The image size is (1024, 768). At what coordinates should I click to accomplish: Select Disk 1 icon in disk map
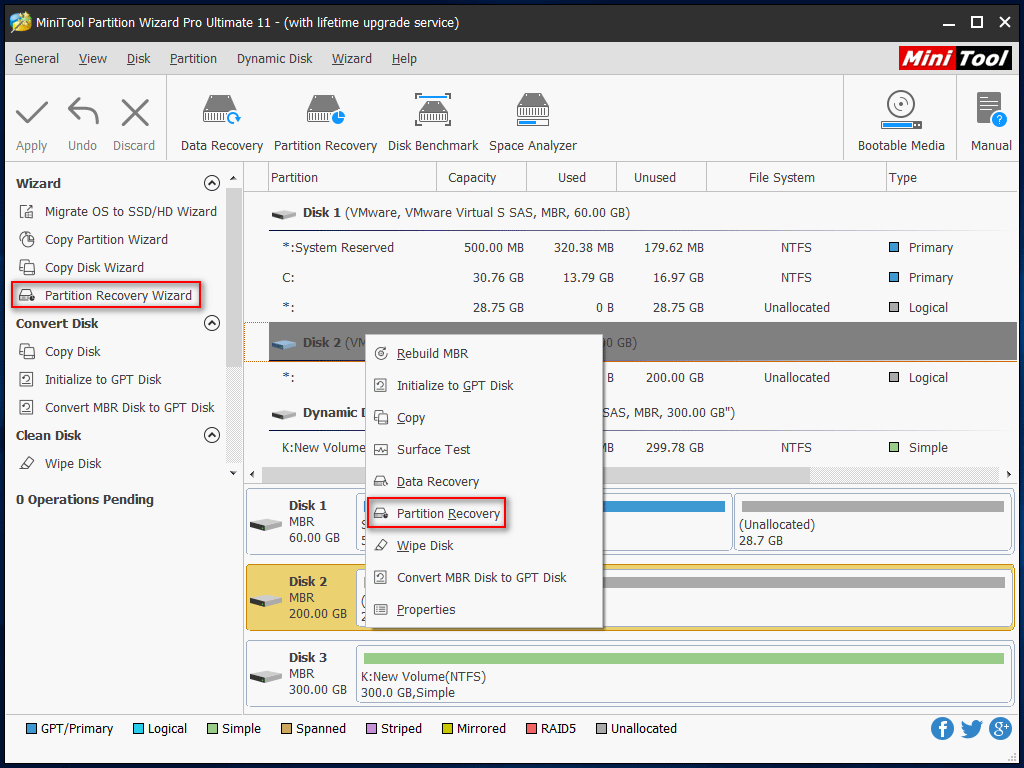pyautogui.click(x=265, y=524)
